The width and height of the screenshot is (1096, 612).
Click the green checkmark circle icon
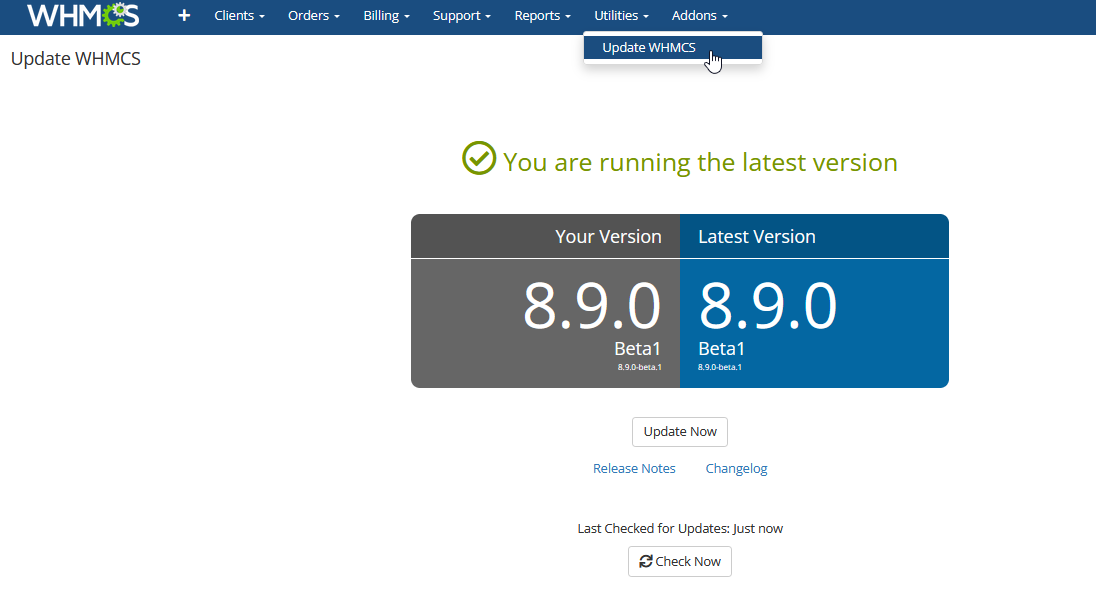pyautogui.click(x=479, y=159)
